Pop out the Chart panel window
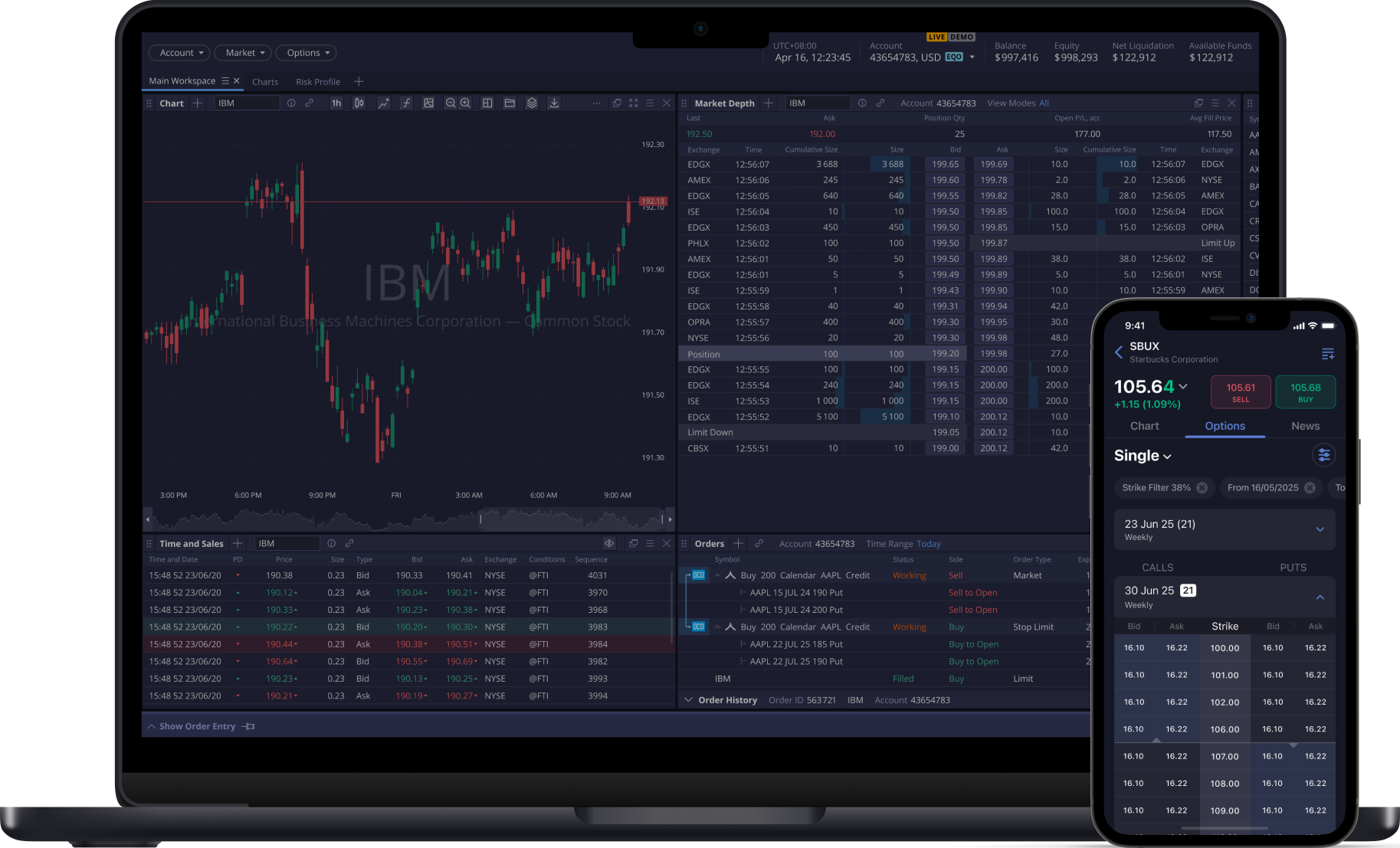This screenshot has width=1400, height=848. pyautogui.click(x=617, y=103)
